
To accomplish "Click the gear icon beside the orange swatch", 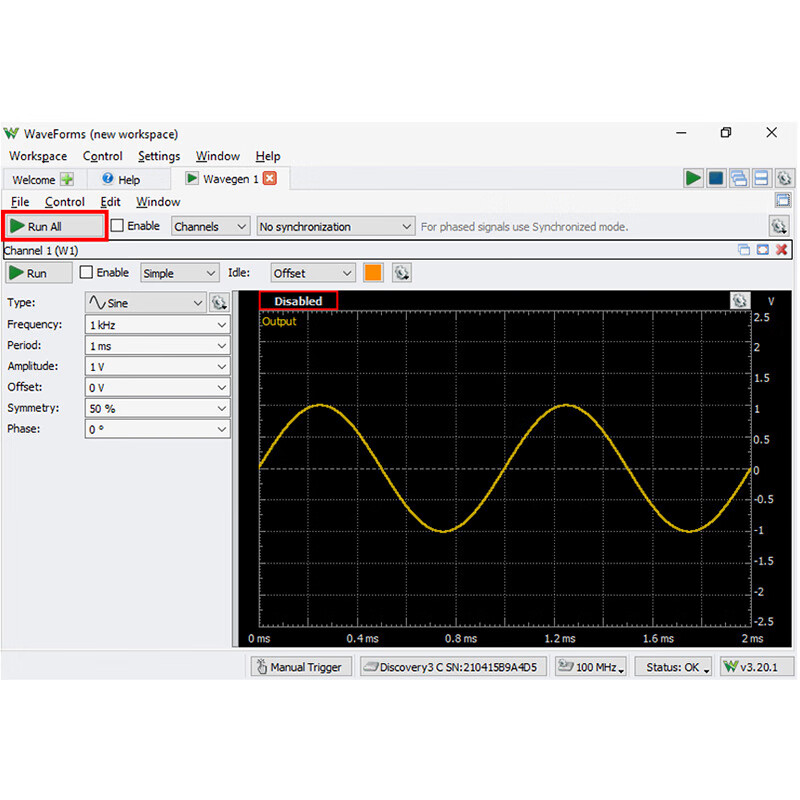I will pyautogui.click(x=401, y=273).
